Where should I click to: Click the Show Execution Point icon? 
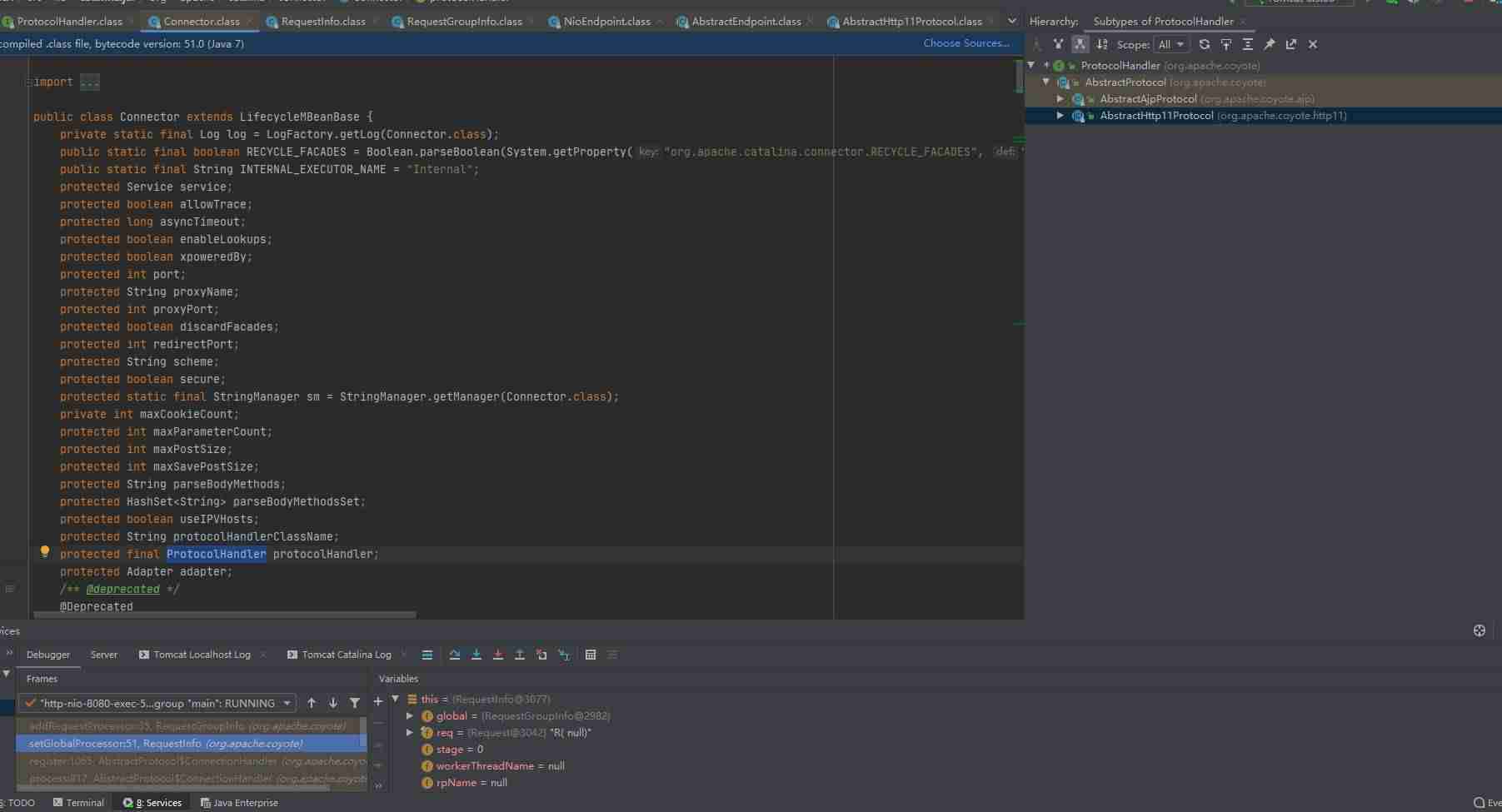point(427,655)
